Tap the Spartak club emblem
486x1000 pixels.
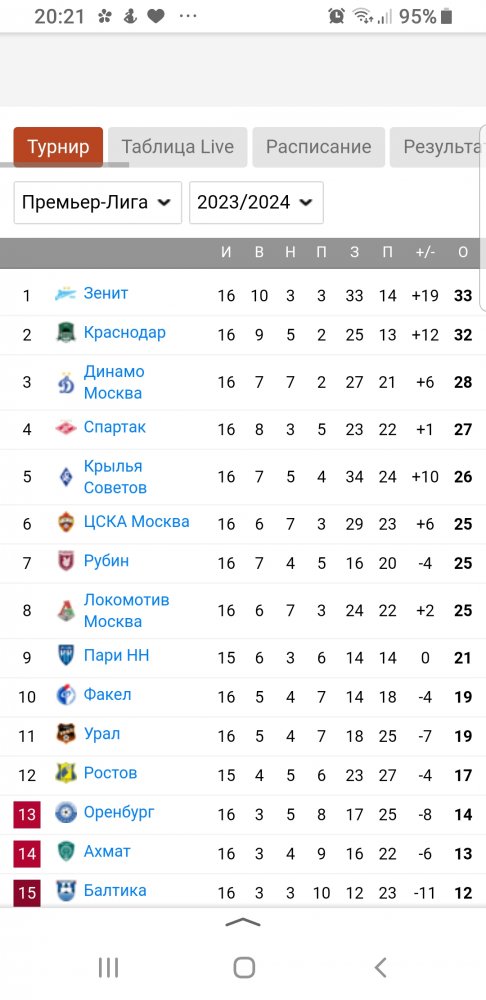[x=66, y=429]
